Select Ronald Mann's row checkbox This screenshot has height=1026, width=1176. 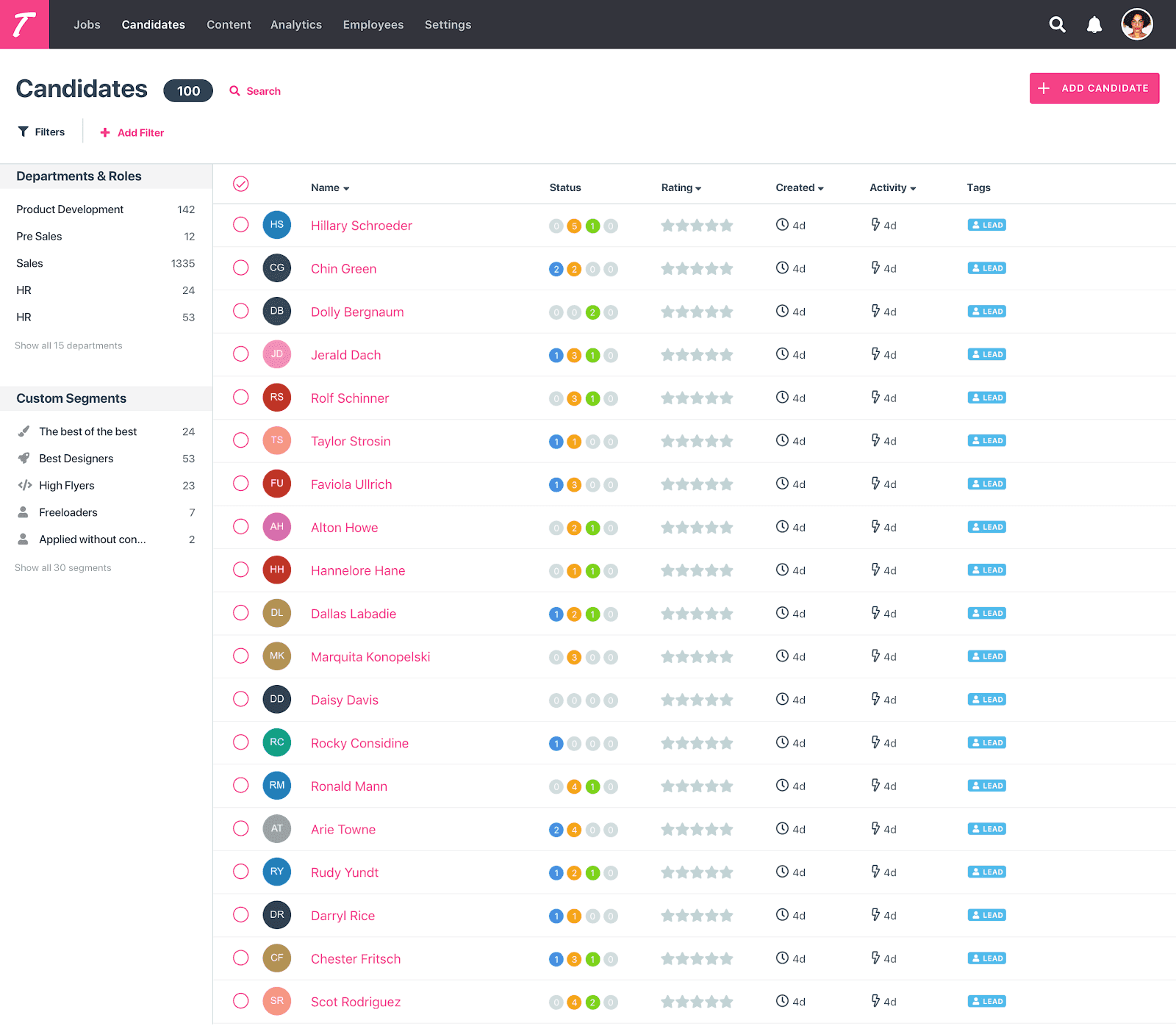(x=241, y=785)
